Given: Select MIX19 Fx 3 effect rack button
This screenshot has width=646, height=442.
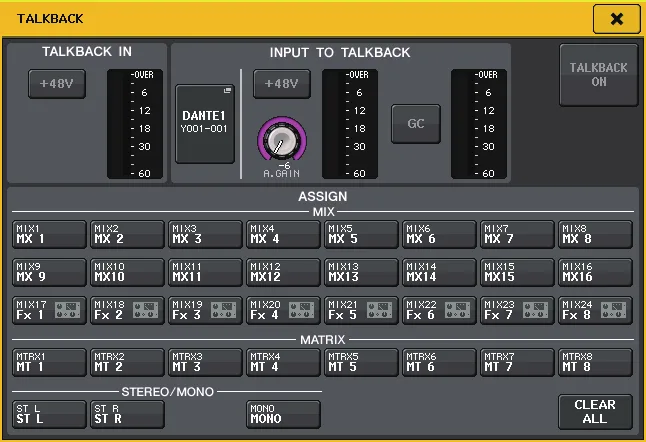Looking at the screenshot, I should (205, 310).
